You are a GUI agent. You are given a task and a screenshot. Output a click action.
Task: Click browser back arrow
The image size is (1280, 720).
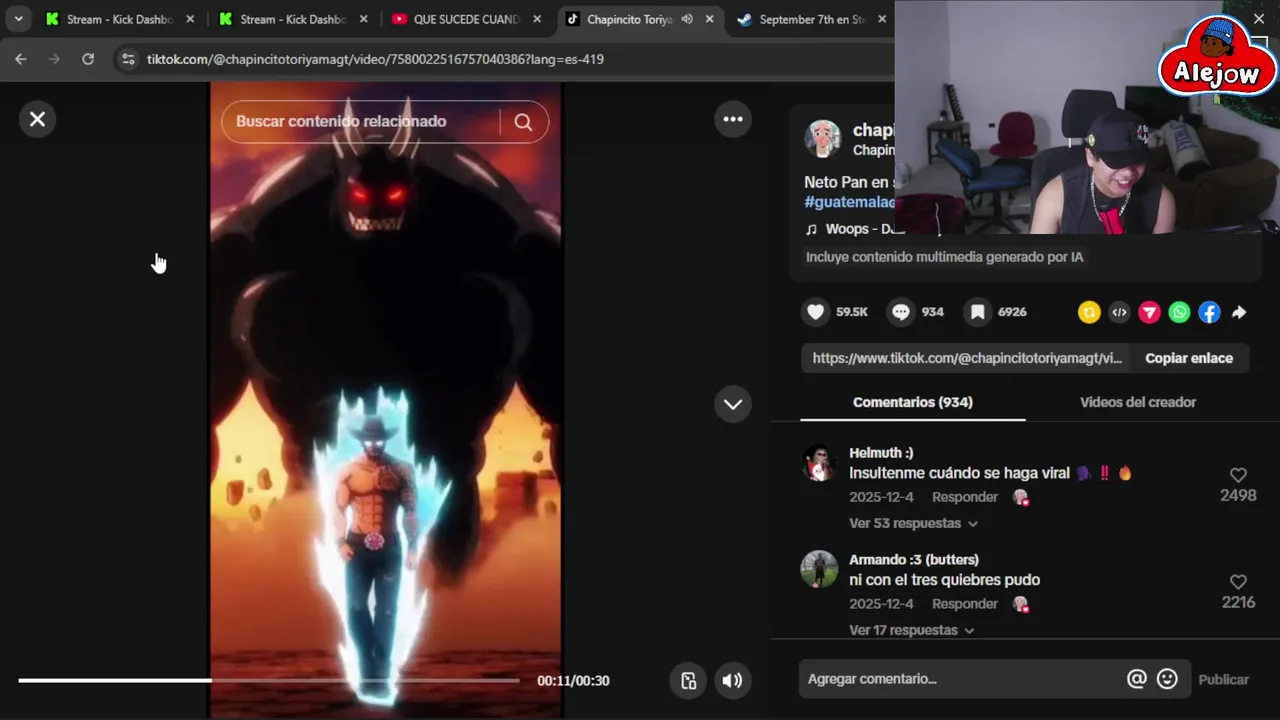point(21,59)
